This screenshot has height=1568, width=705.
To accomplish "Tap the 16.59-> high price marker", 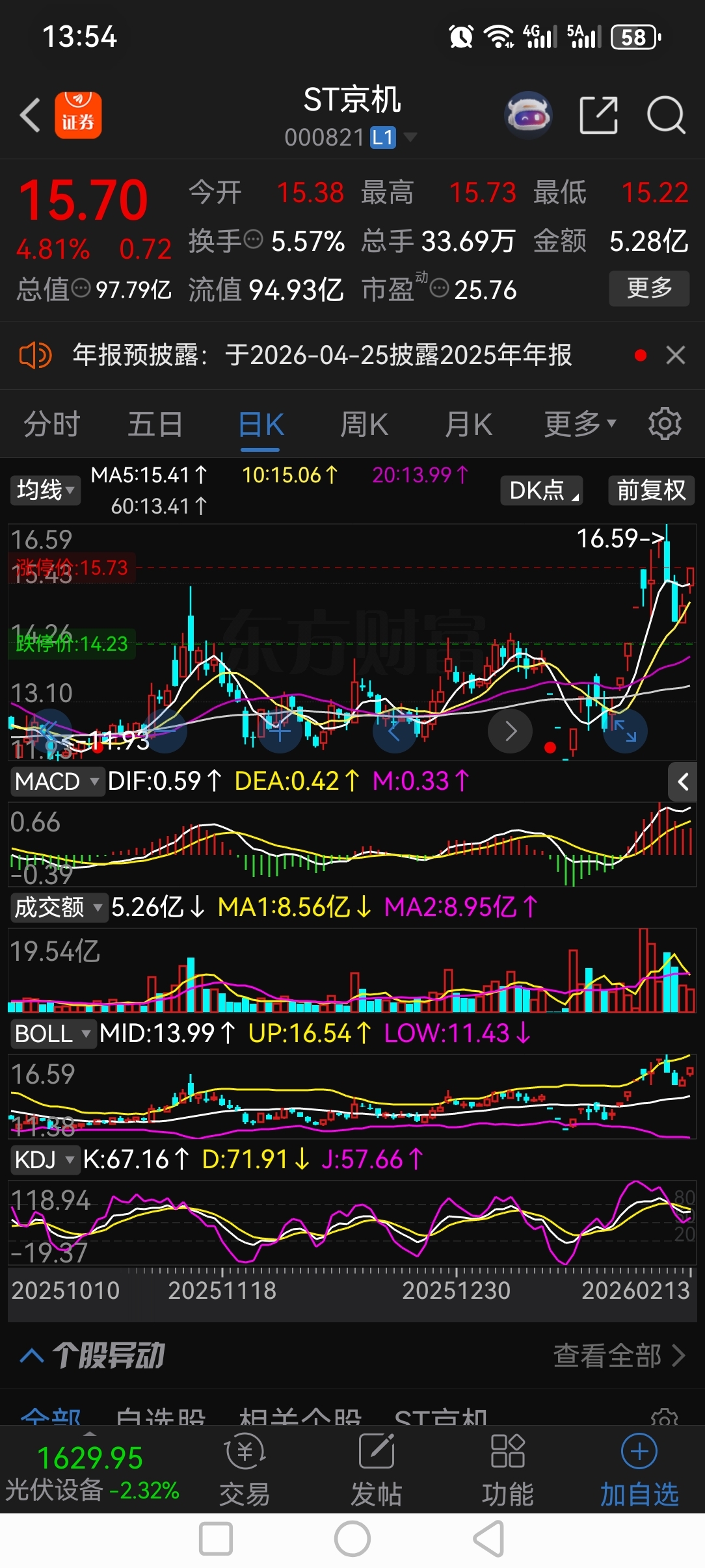I will [620, 538].
